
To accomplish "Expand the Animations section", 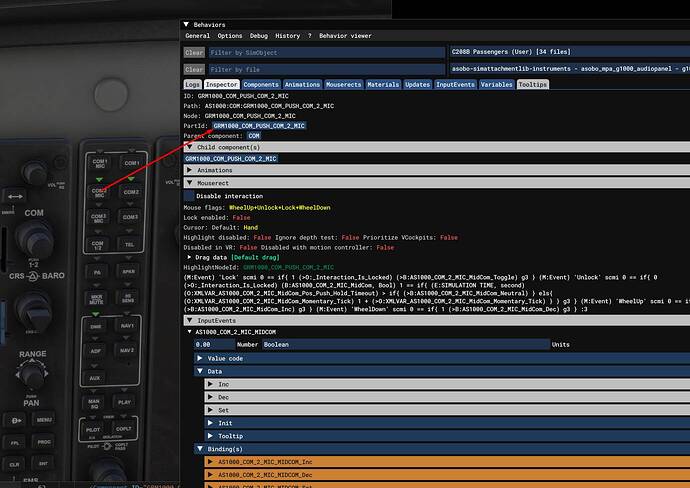I will click(x=190, y=170).
